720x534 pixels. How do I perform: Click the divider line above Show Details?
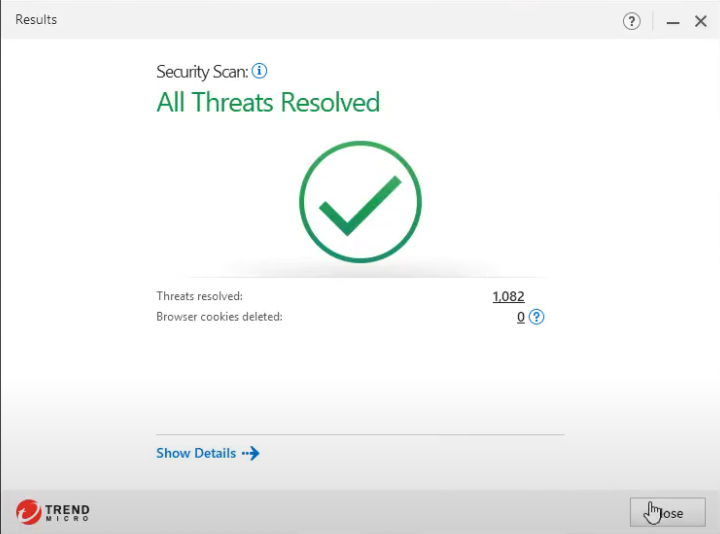pyautogui.click(x=360, y=435)
